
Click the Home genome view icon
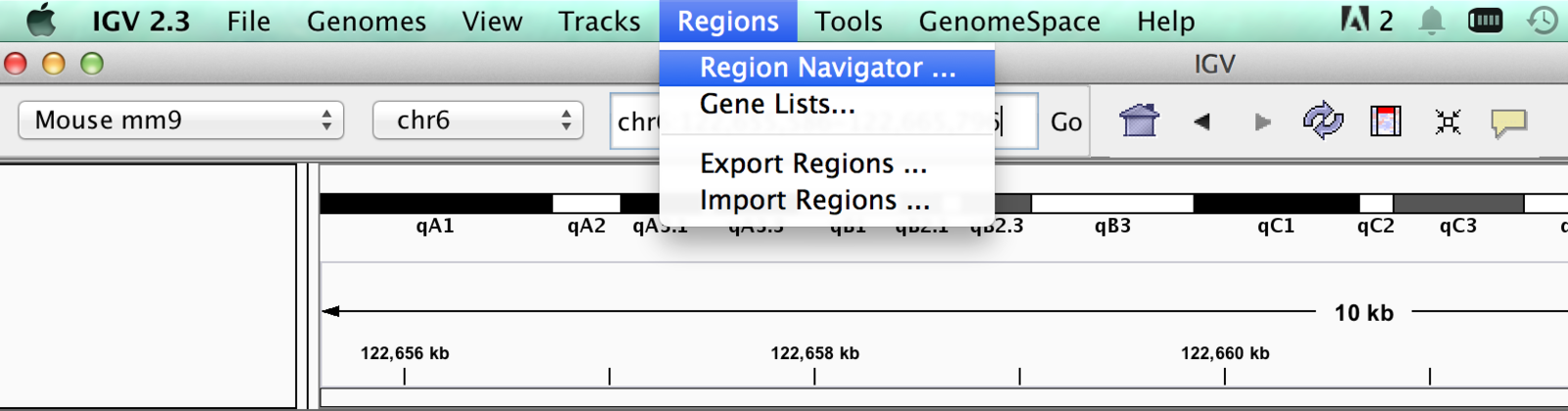(x=1139, y=121)
